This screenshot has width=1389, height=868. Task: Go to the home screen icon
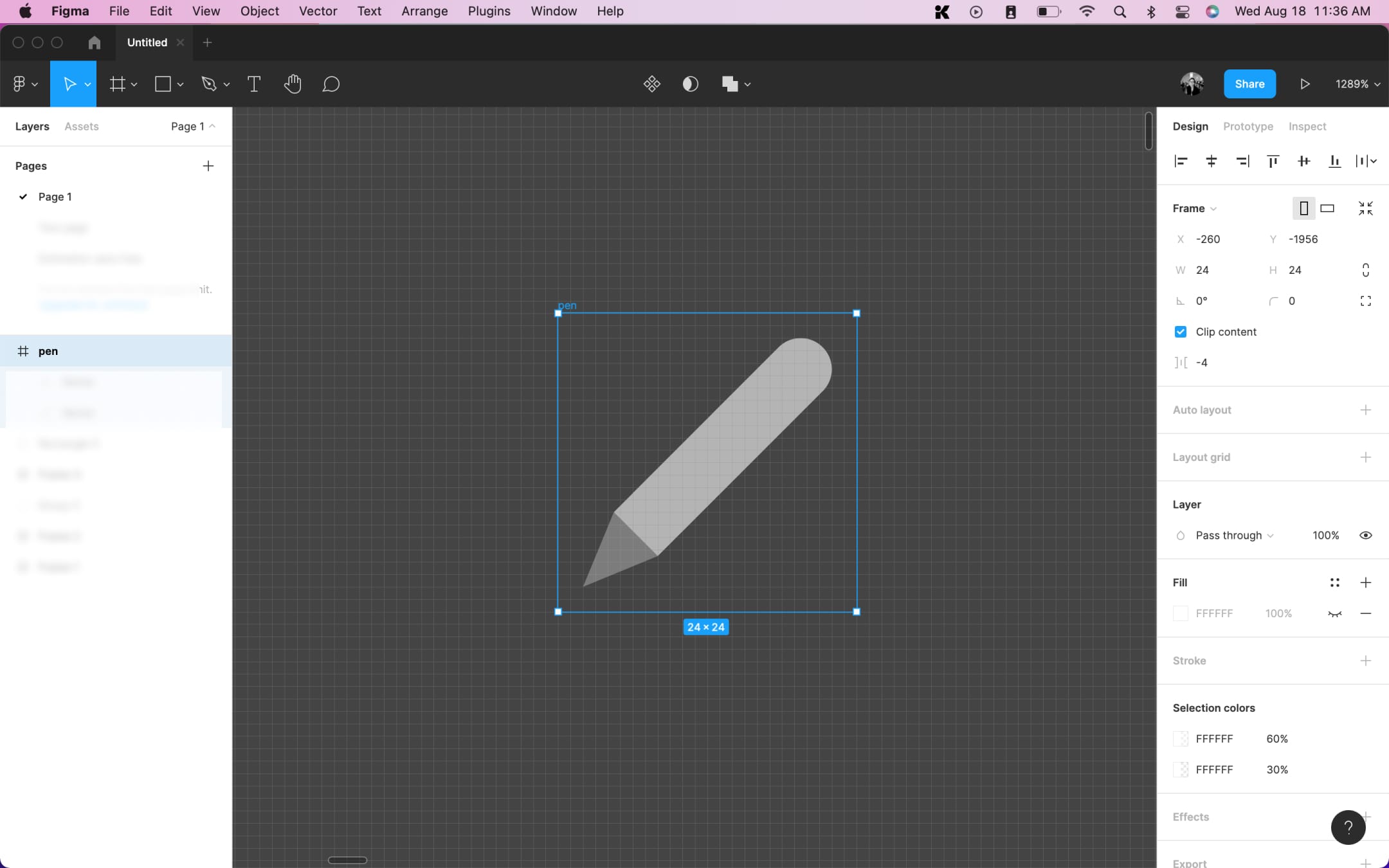[x=95, y=42]
